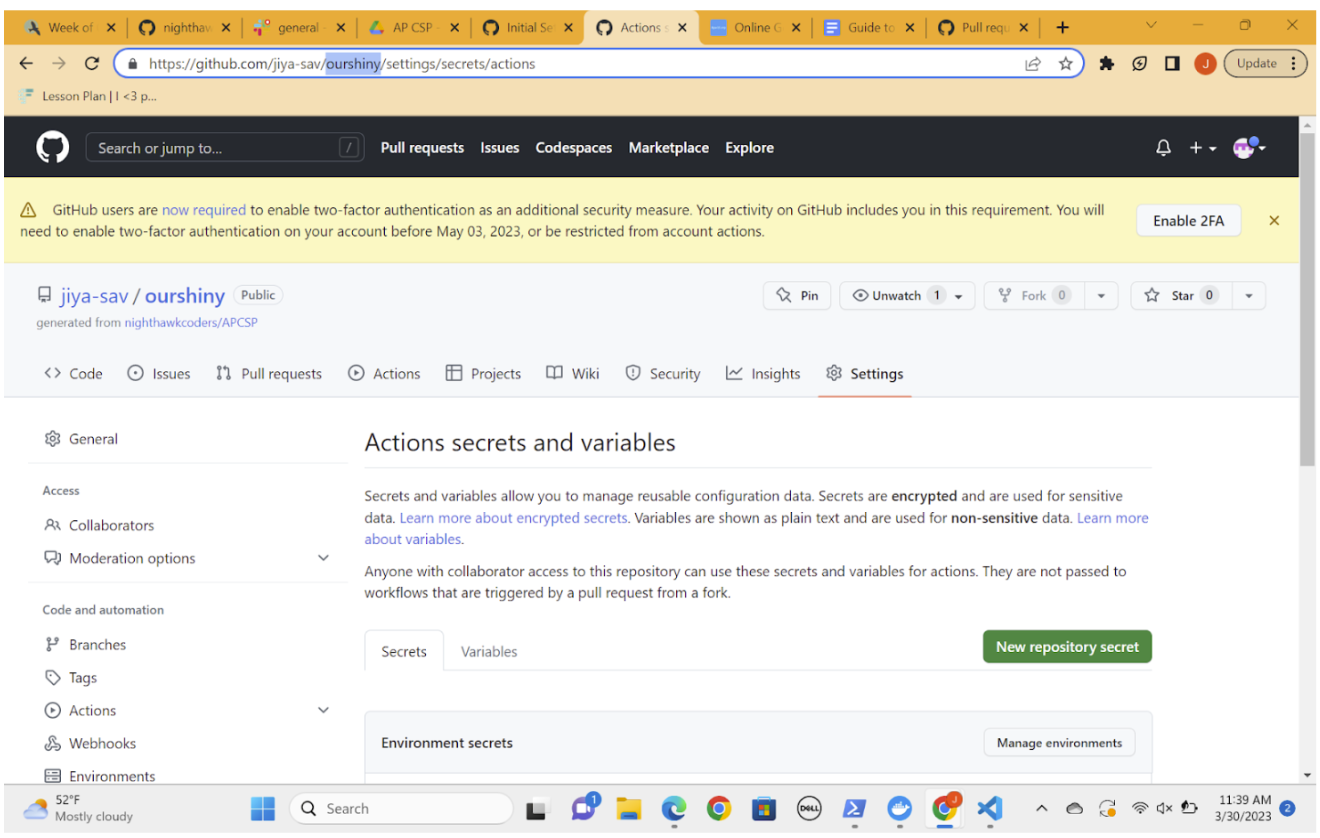1320x838 pixels.
Task: Click the browser back arrow
Action: pos(26,64)
